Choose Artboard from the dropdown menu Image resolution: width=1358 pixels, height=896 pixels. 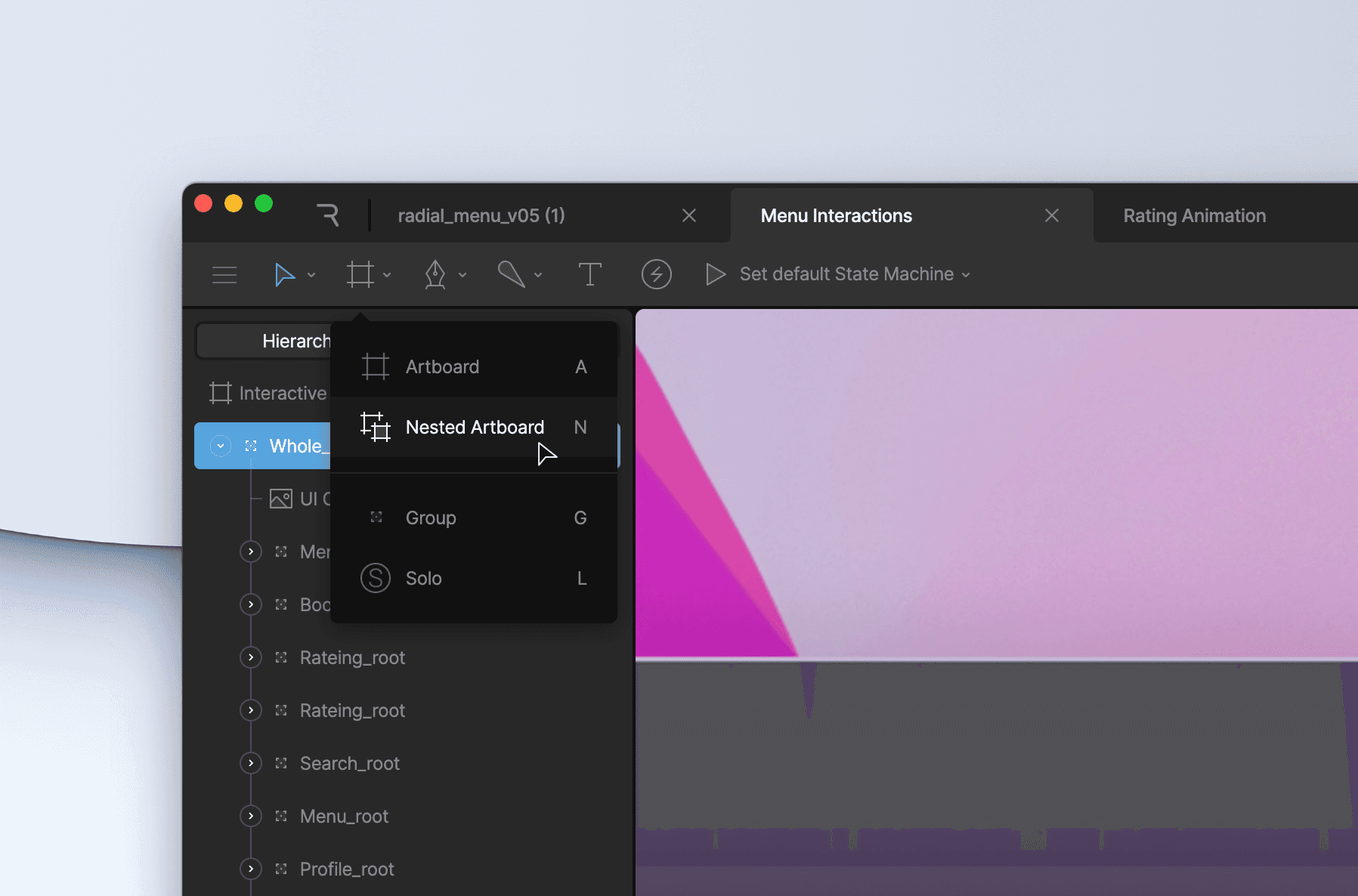[474, 366]
